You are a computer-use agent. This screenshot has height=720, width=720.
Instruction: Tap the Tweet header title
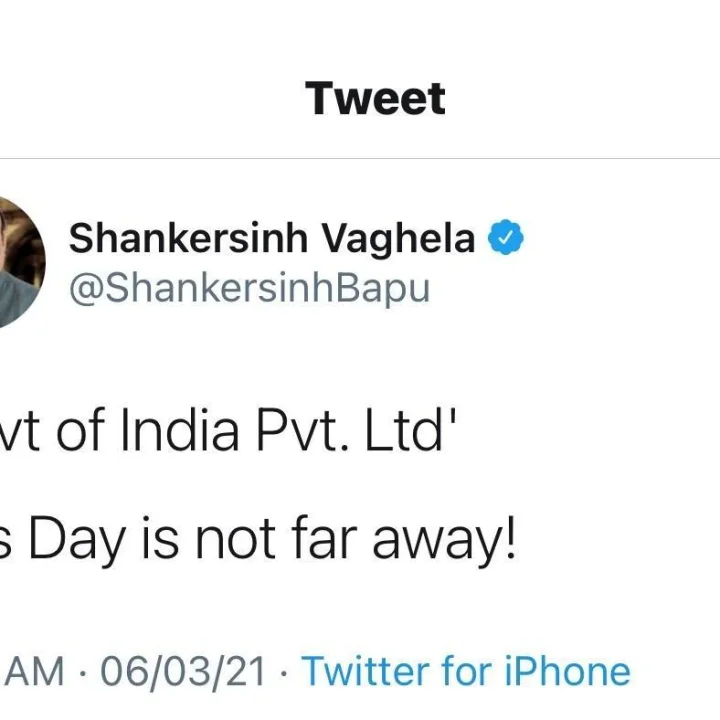375,99
